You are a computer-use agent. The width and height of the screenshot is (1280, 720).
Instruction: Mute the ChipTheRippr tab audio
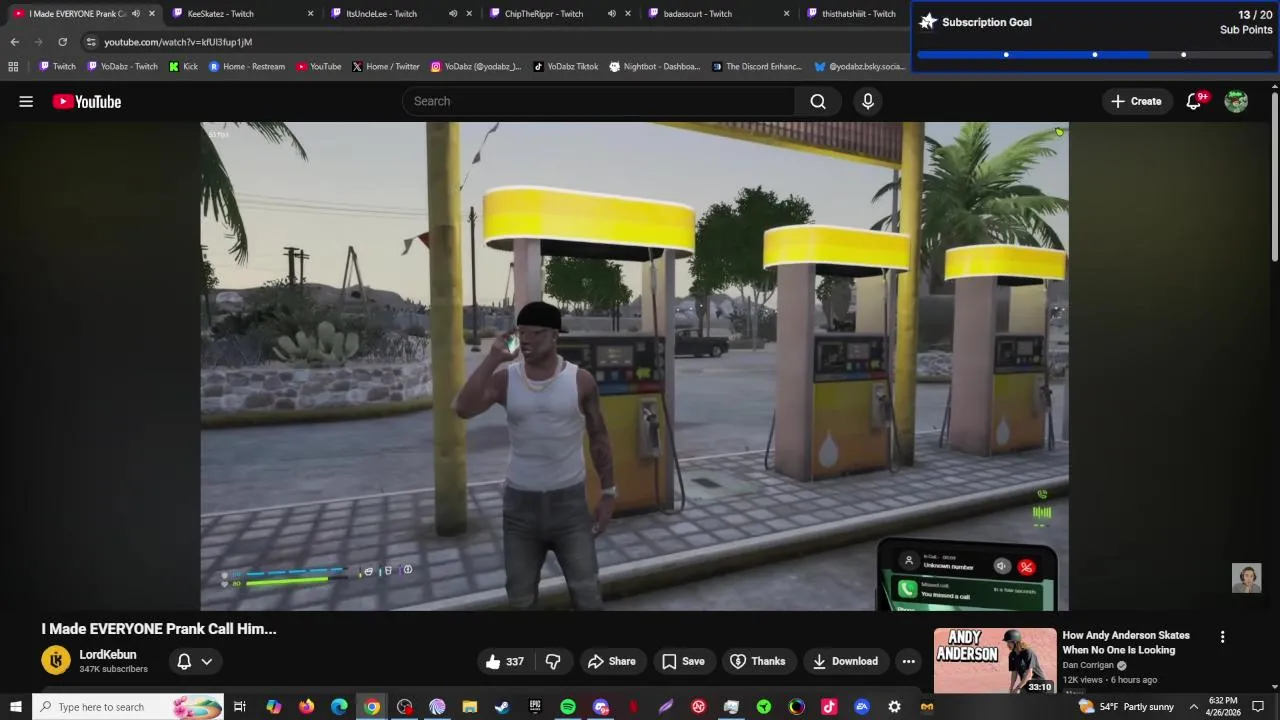click(612, 14)
